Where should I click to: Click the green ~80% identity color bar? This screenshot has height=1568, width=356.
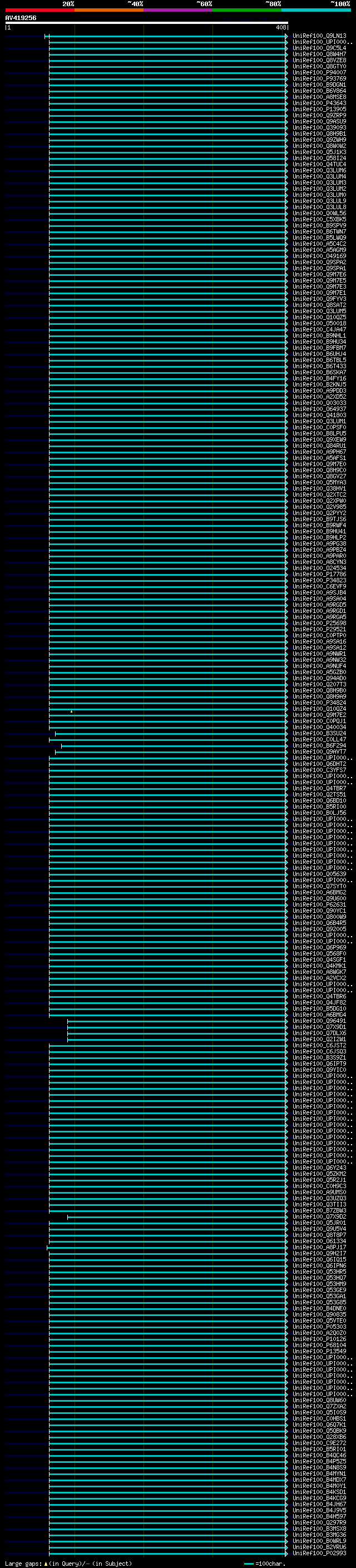click(x=246, y=10)
